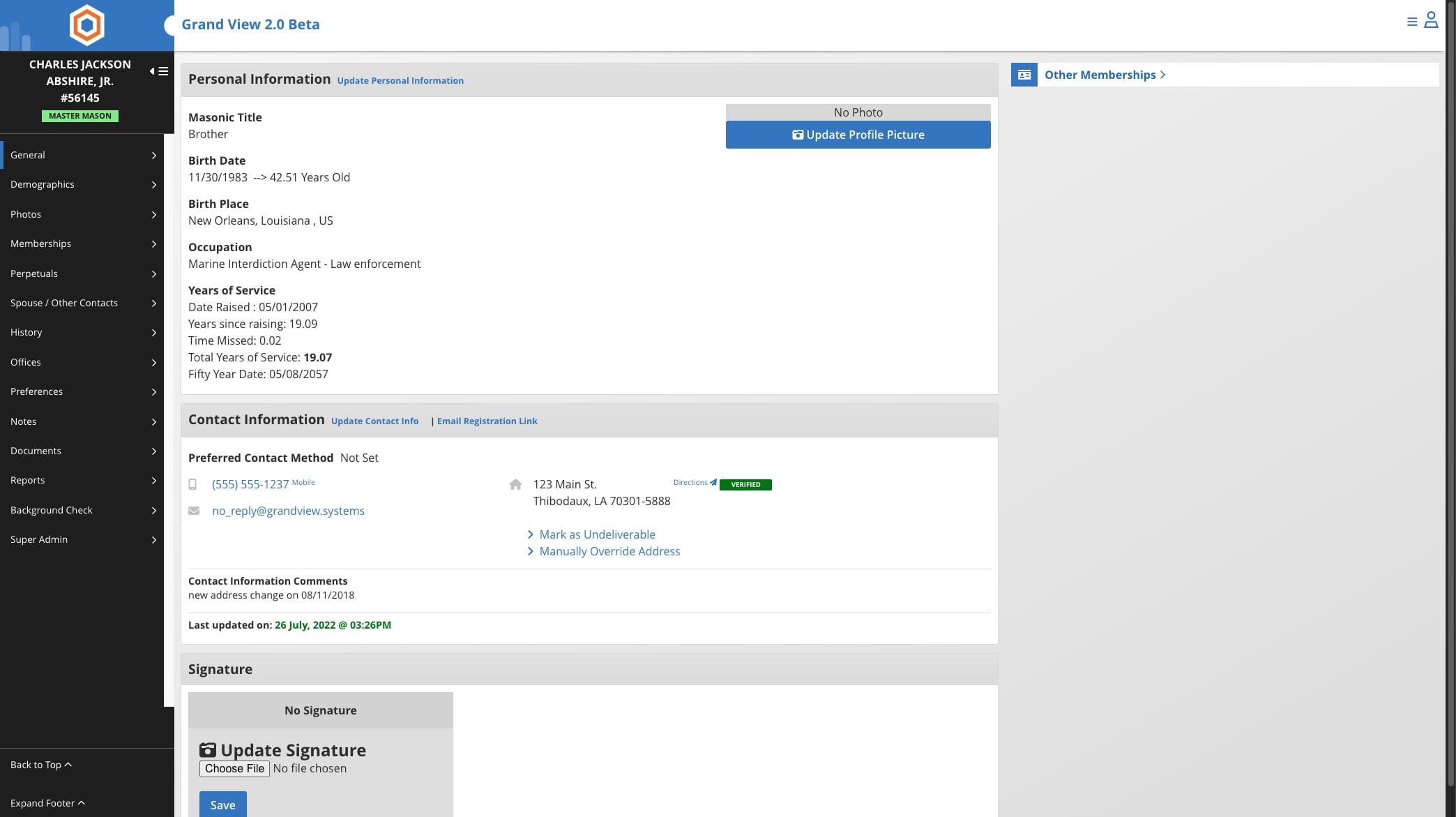The image size is (1456, 817).
Task: Click the white circular sidebar toggle at header edge
Action: coord(169,26)
